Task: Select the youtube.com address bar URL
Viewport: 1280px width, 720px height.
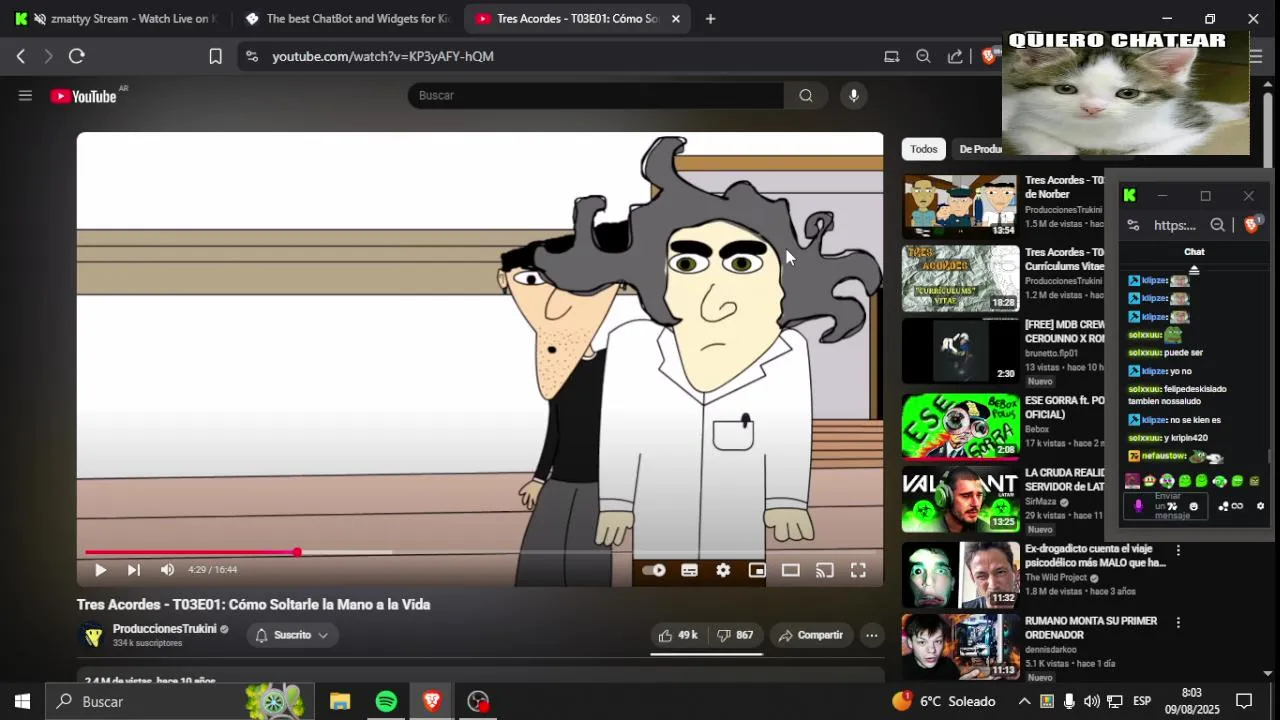Action: pyautogui.click(x=383, y=56)
